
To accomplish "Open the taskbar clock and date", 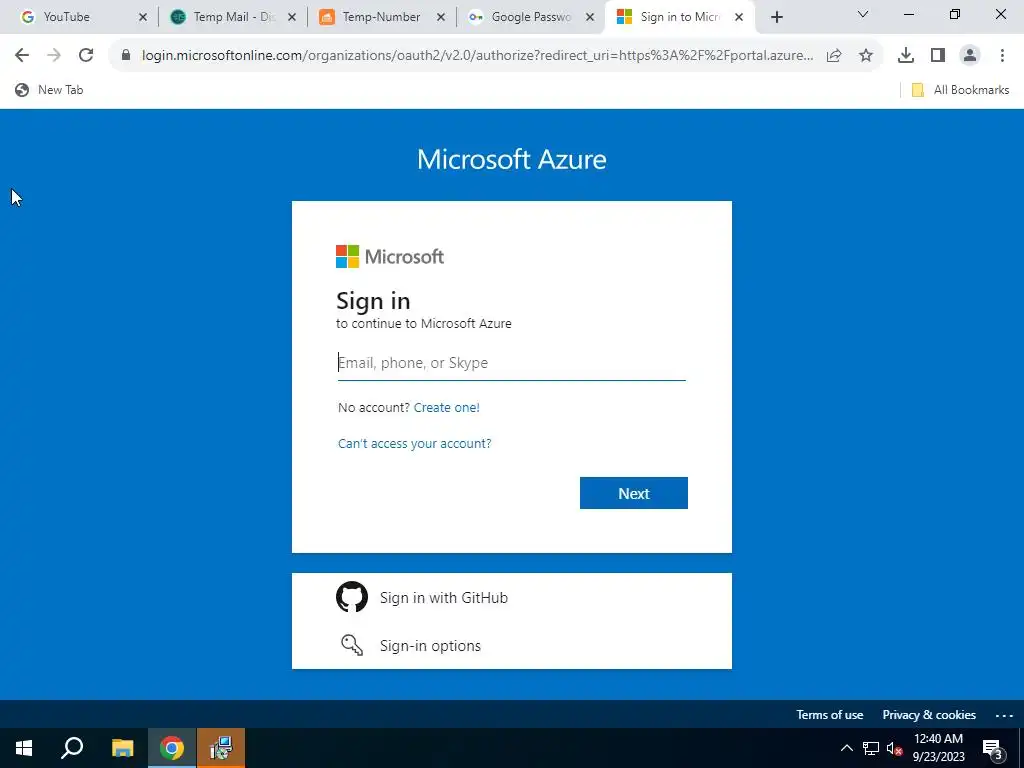I will pos(938,748).
